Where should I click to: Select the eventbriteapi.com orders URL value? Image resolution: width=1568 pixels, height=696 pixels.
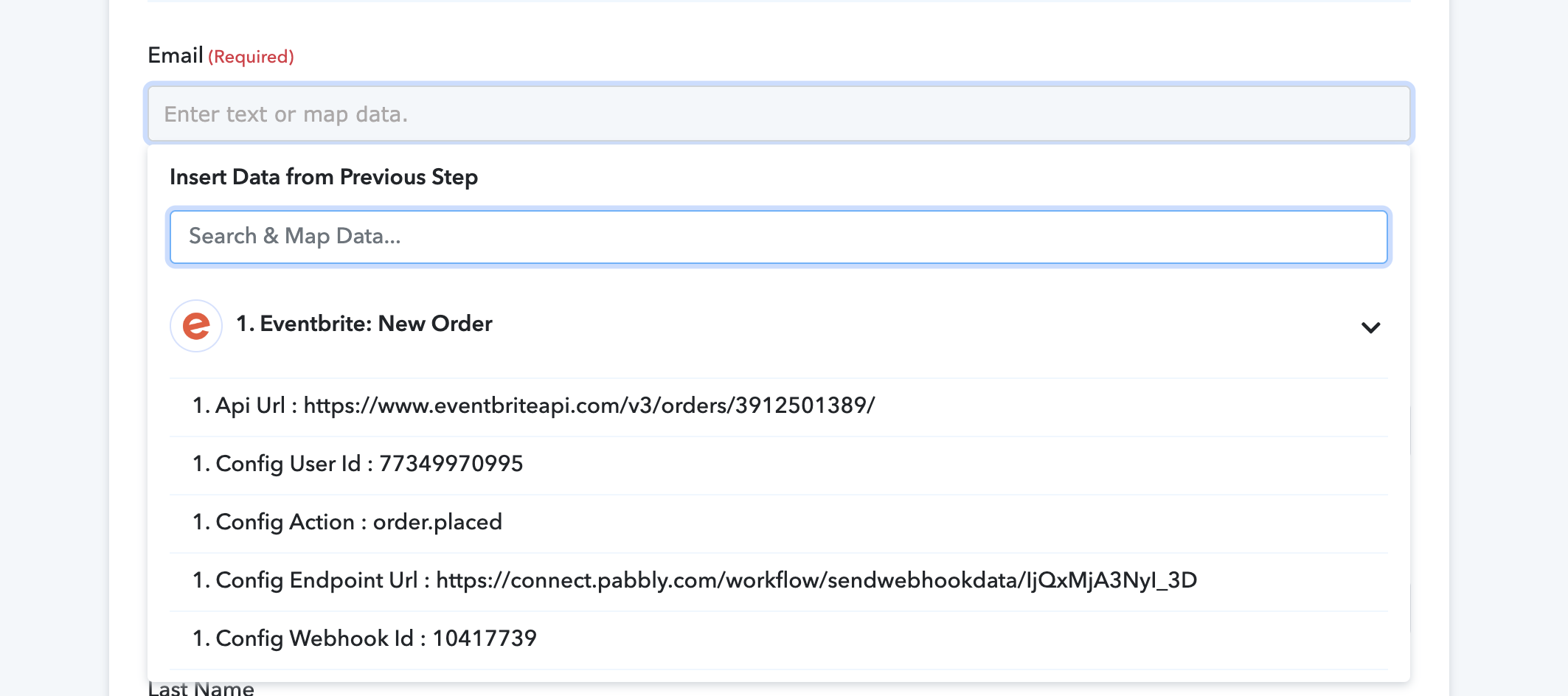pyautogui.click(x=589, y=406)
